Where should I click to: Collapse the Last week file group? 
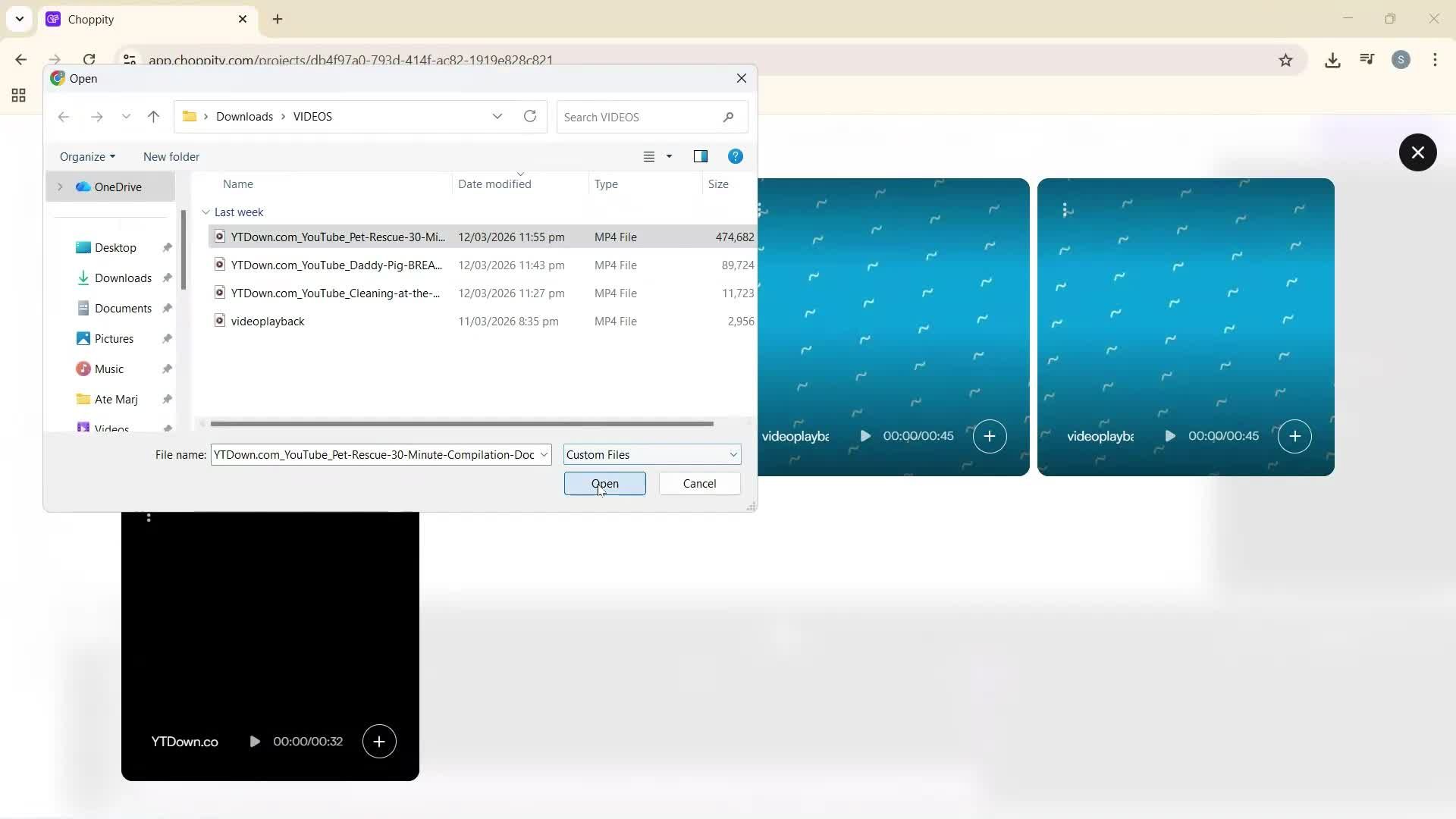205,212
